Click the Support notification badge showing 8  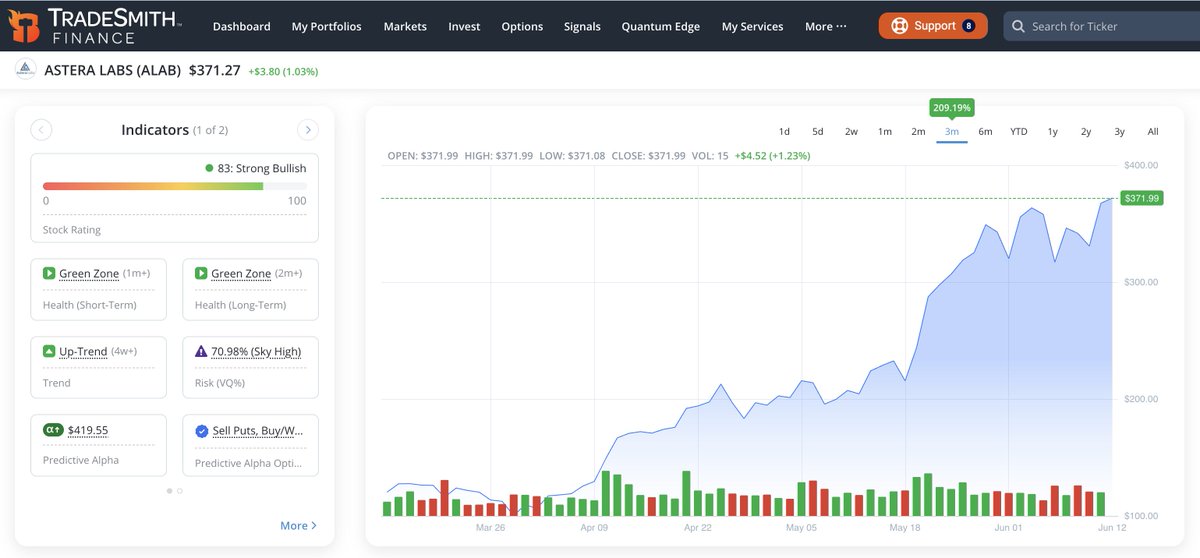[x=968, y=26]
